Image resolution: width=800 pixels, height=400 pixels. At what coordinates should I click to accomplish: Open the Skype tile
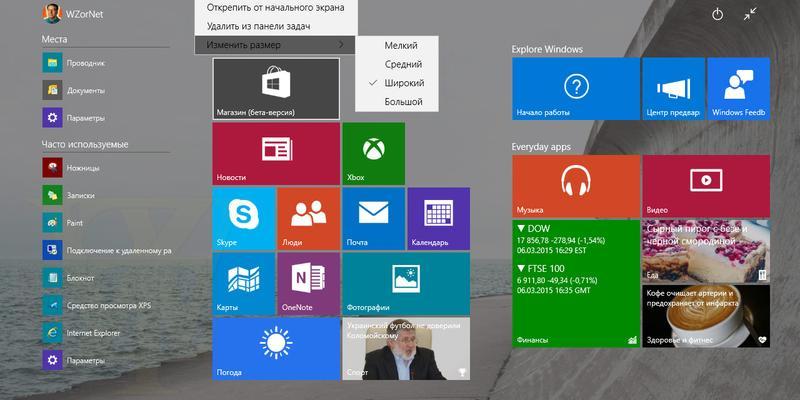point(243,218)
